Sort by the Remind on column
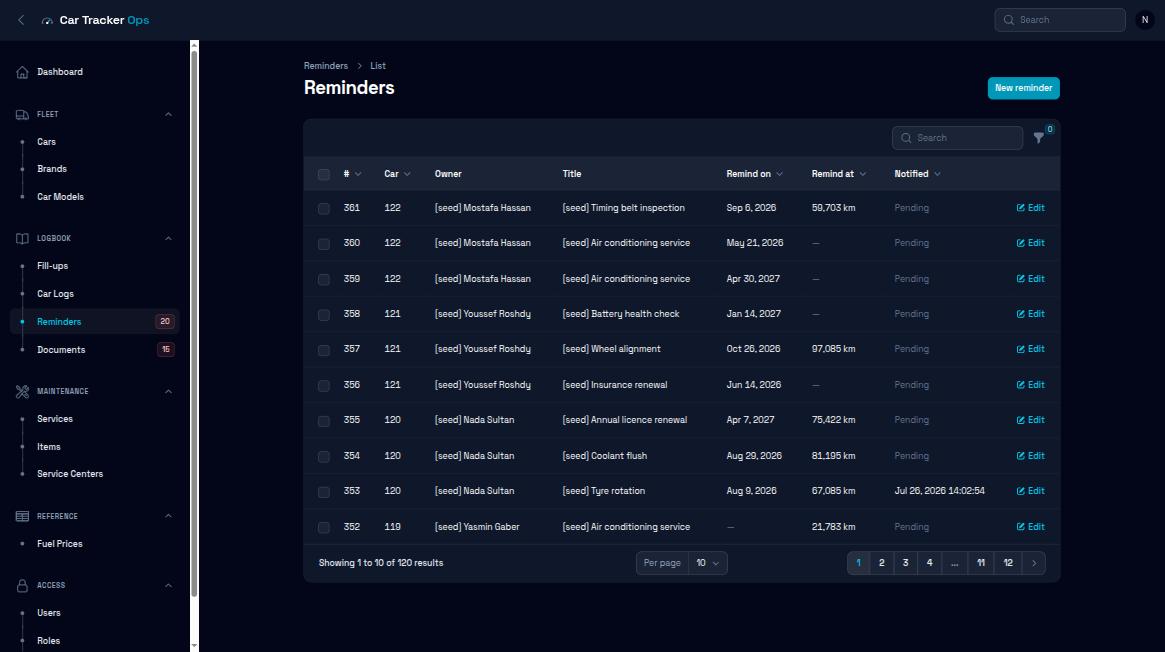This screenshot has height=652, width=1165. pyautogui.click(x=754, y=174)
